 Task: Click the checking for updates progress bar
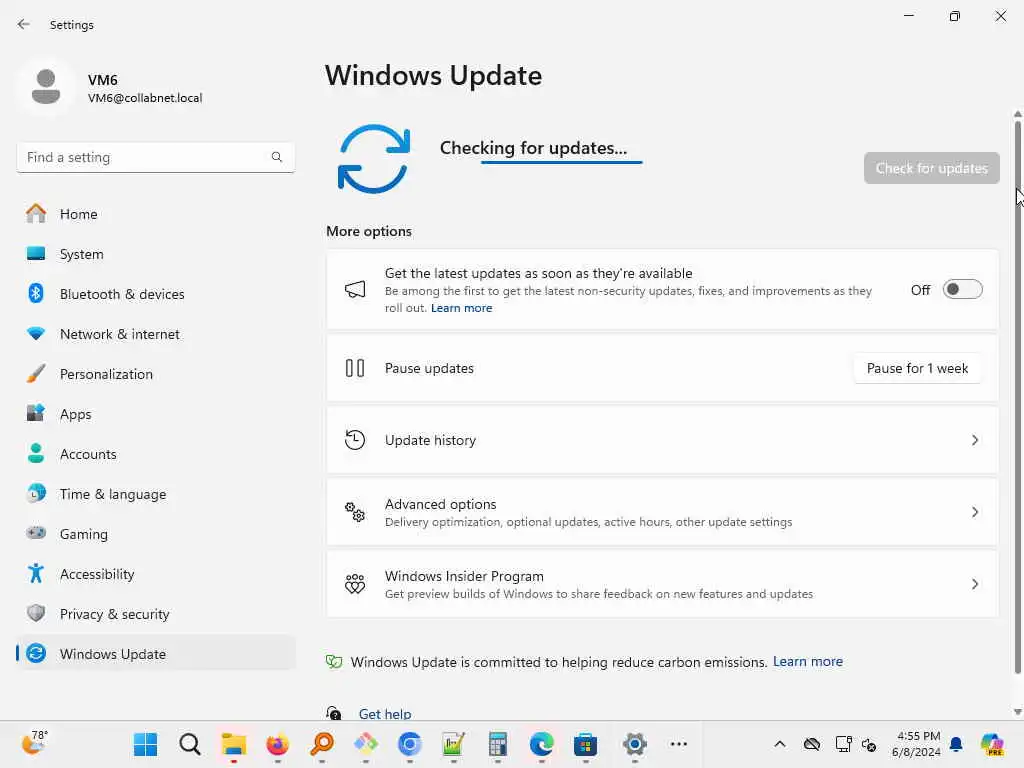(562, 162)
